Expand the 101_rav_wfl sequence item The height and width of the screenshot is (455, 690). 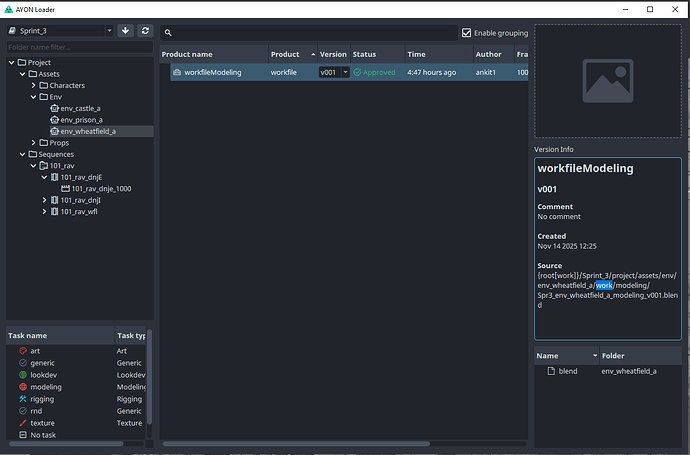tap(44, 212)
